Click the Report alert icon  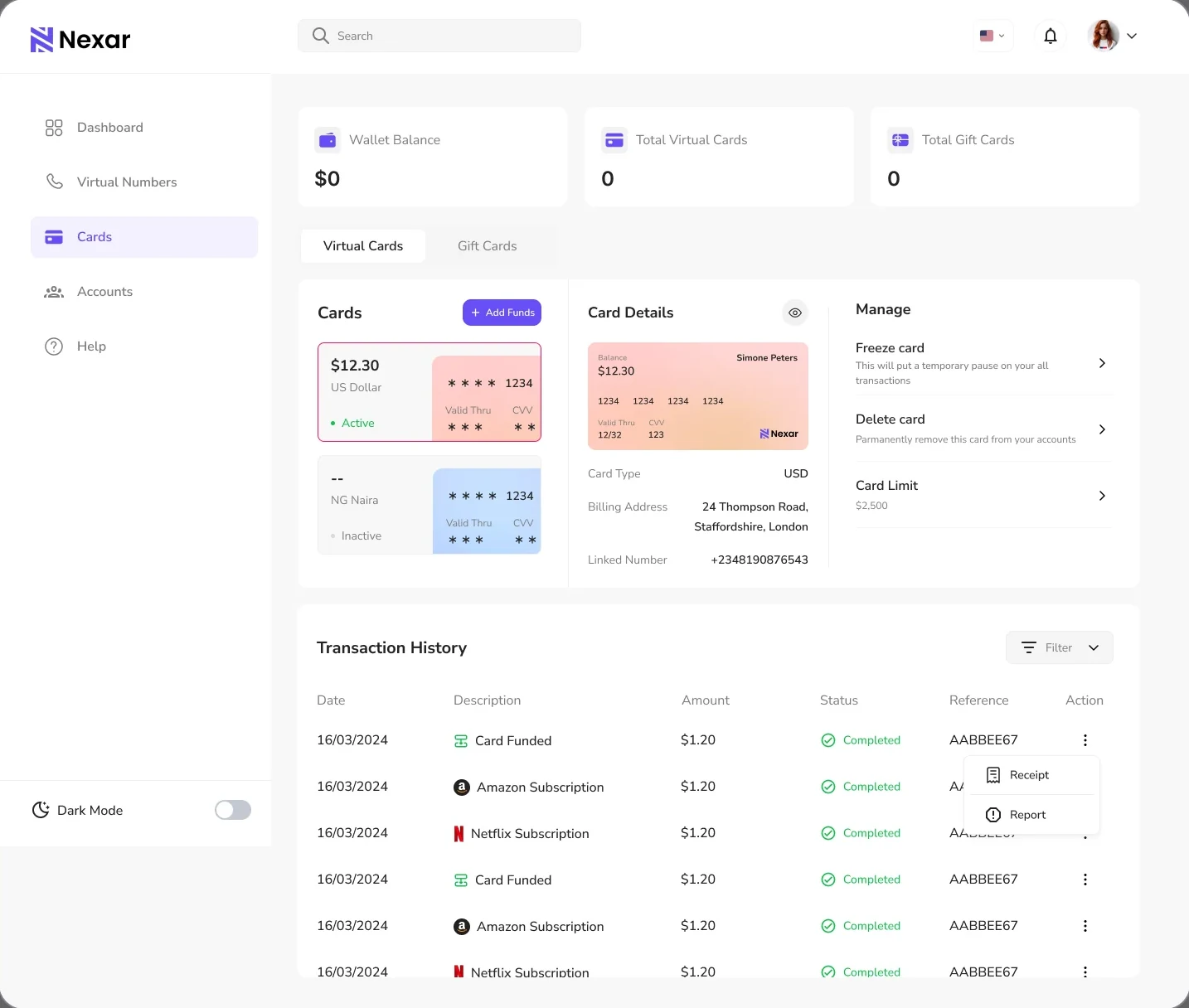click(x=993, y=815)
